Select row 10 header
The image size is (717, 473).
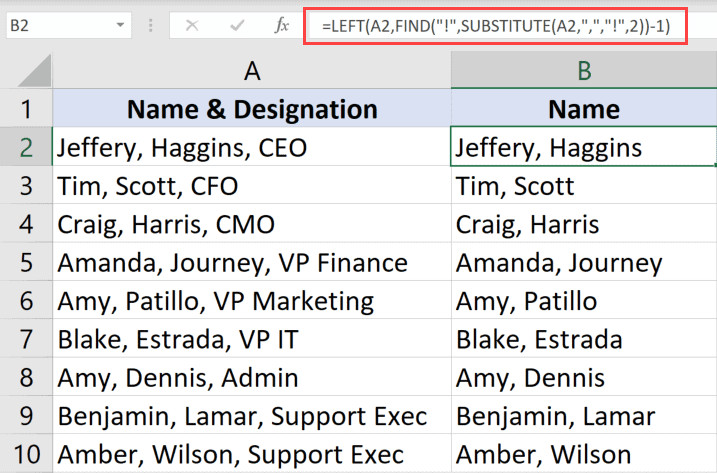point(26,454)
